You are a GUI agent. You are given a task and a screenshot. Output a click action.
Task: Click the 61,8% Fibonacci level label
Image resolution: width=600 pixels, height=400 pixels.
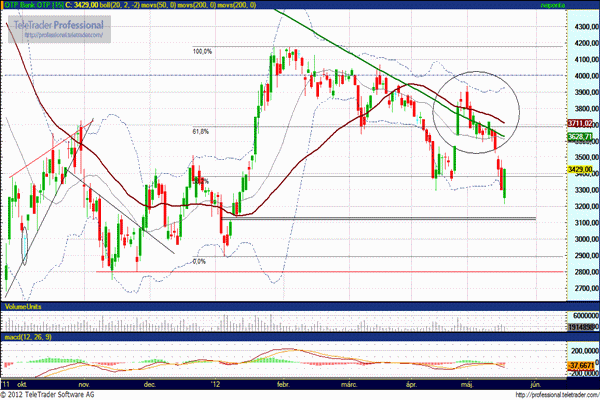pyautogui.click(x=201, y=132)
